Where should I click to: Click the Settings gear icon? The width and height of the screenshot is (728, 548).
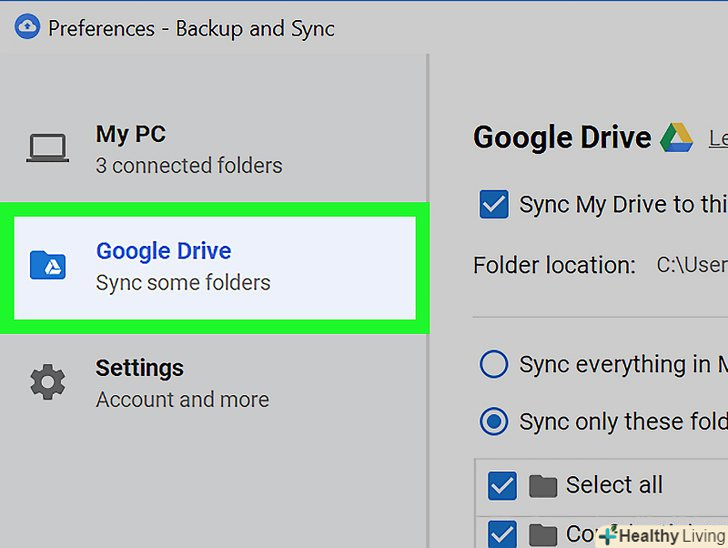tap(47, 382)
